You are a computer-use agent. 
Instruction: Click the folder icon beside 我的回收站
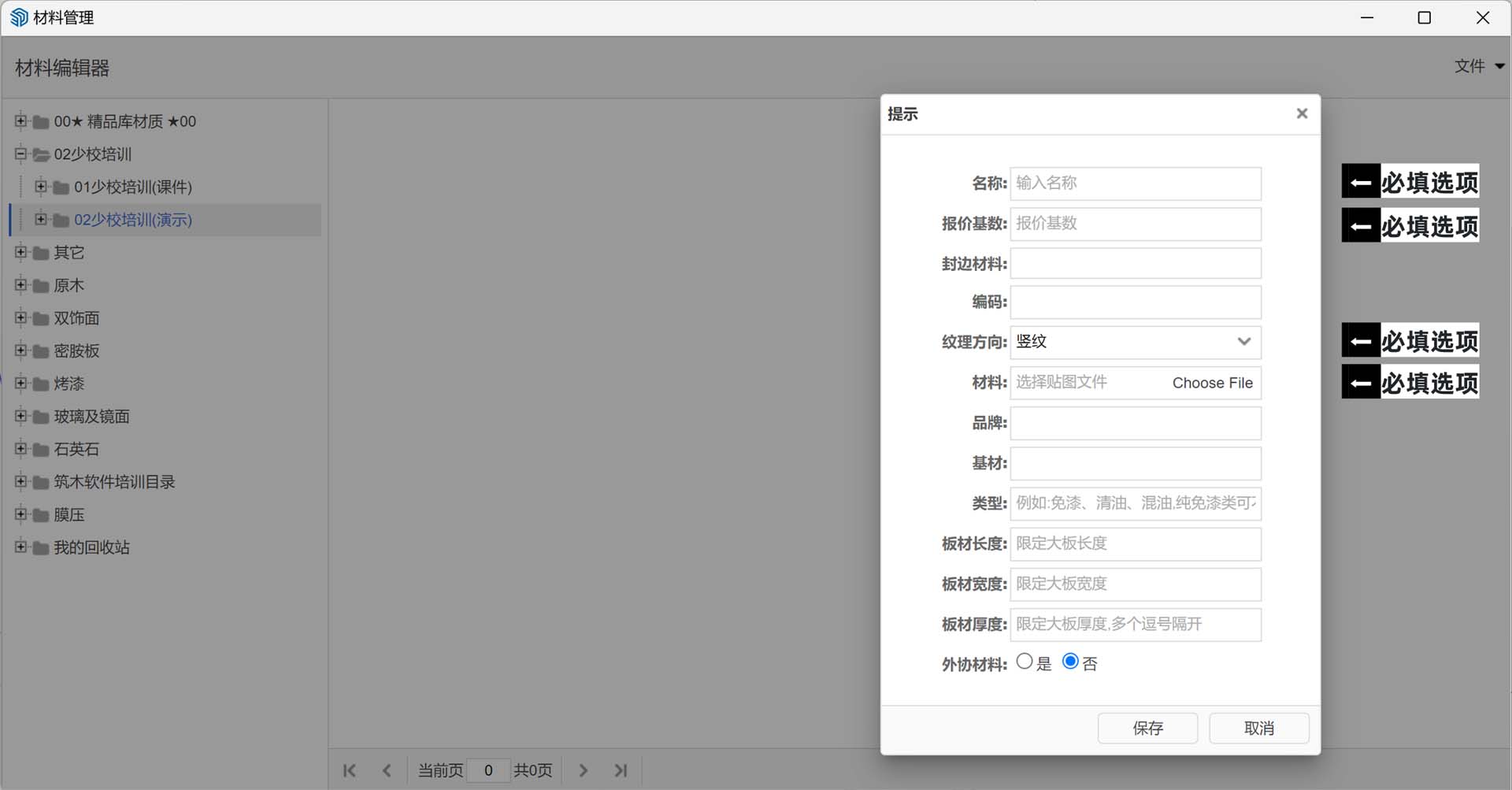point(39,547)
